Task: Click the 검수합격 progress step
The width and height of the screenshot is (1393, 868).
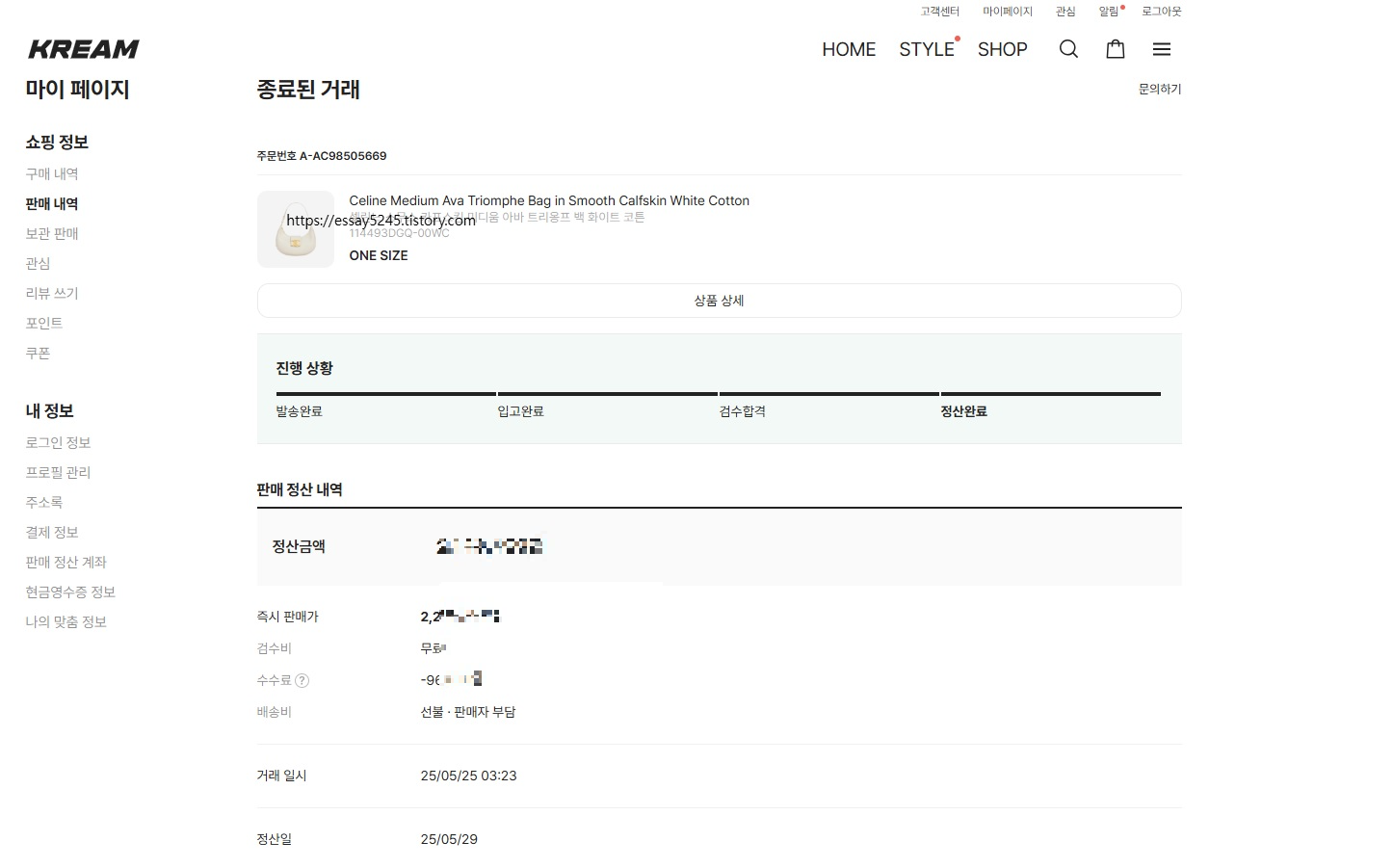Action: [743, 411]
